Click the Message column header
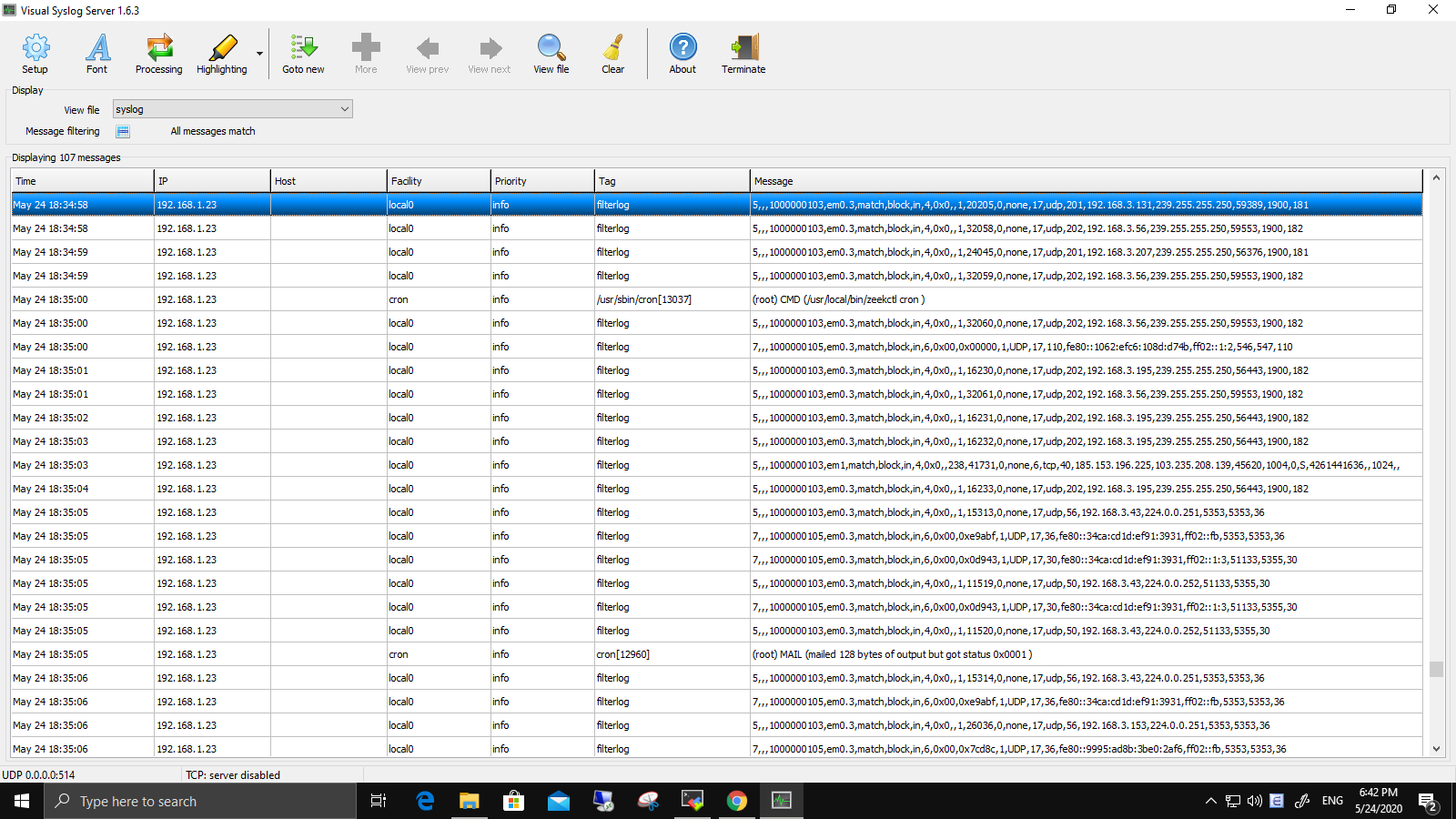 (1087, 181)
